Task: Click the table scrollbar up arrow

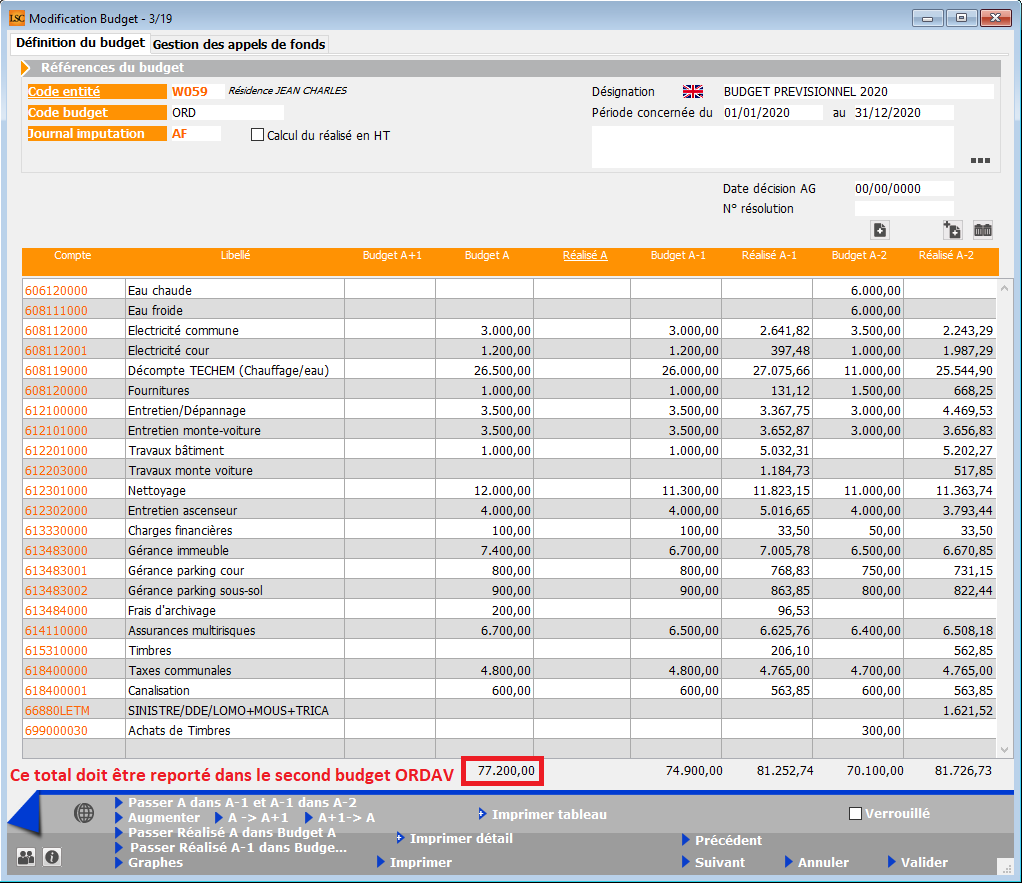Action: [x=1004, y=287]
